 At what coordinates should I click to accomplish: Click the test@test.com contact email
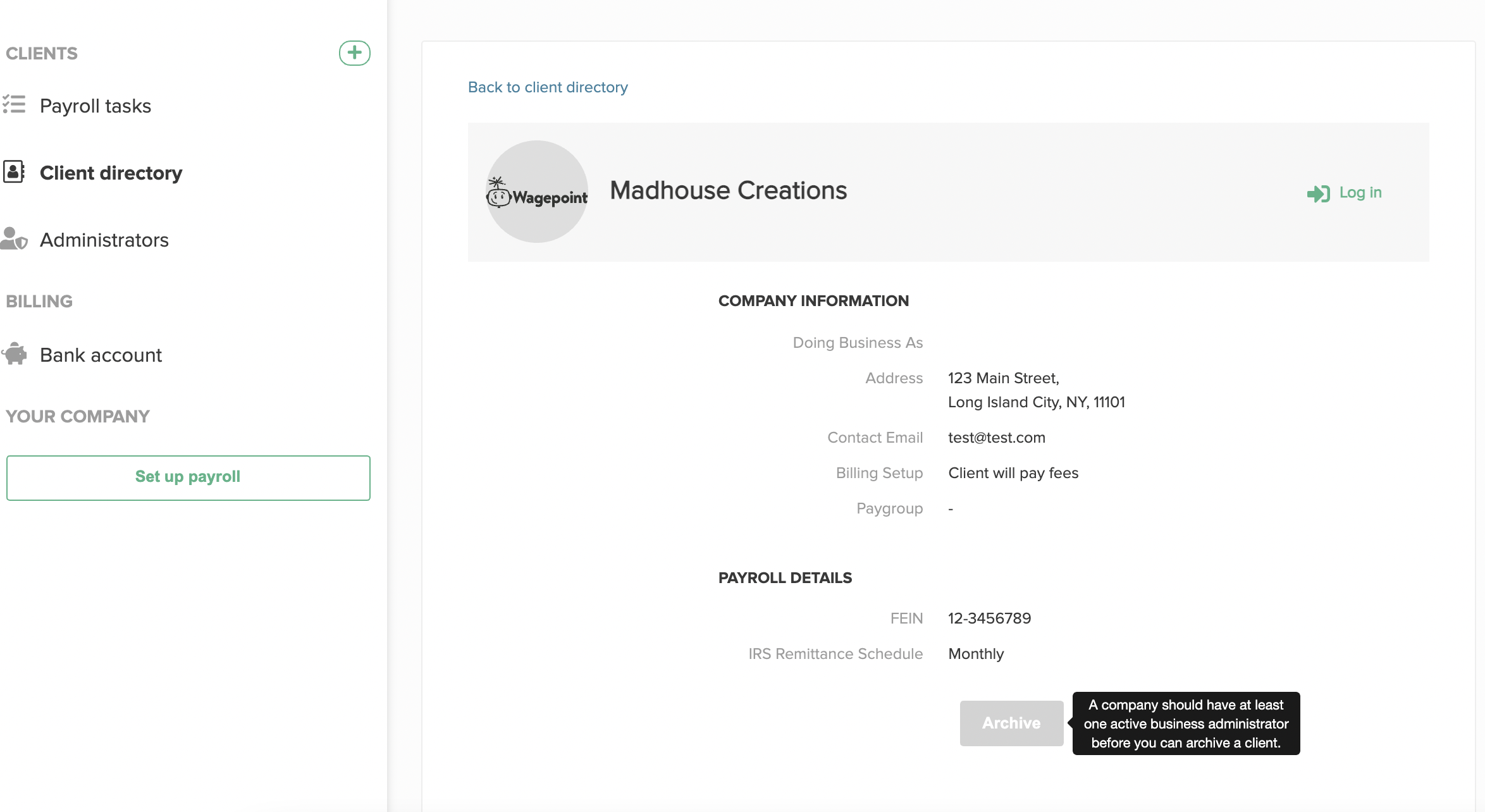pyautogui.click(x=996, y=438)
